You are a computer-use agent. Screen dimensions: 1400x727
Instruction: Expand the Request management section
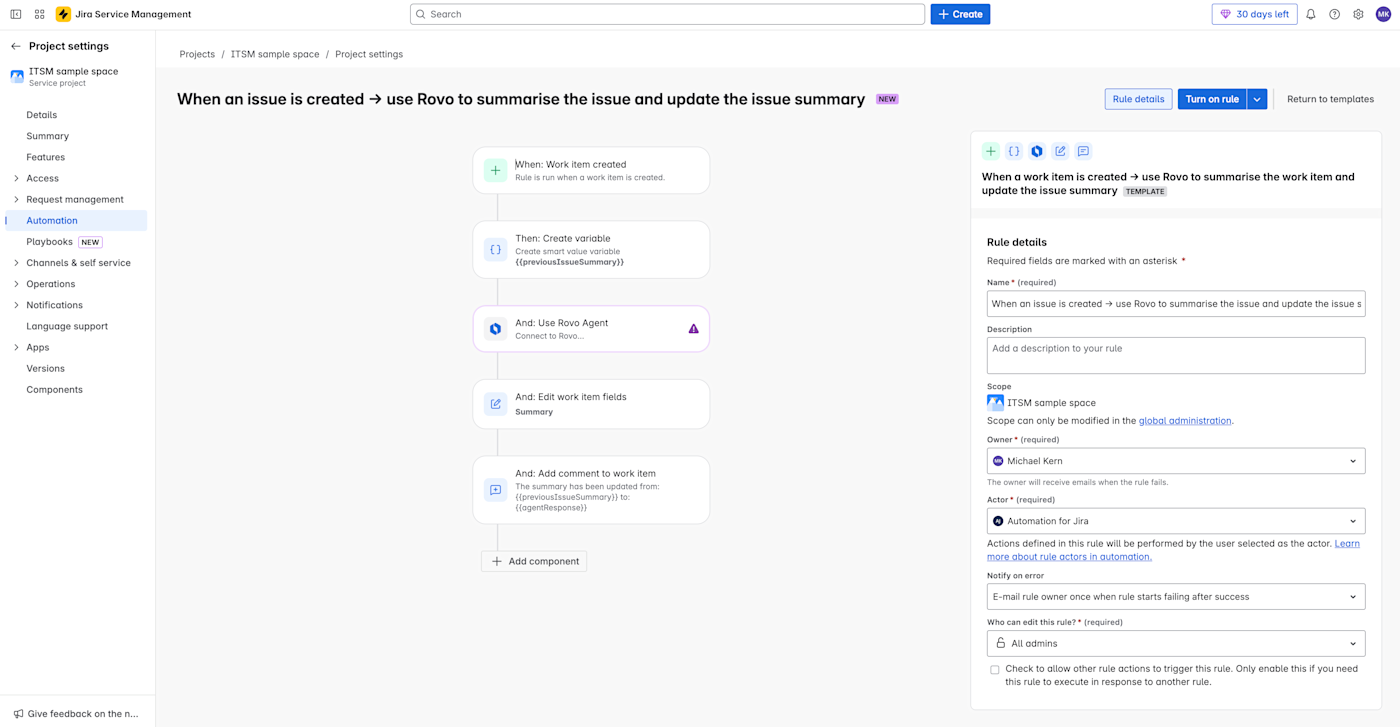[x=16, y=199]
